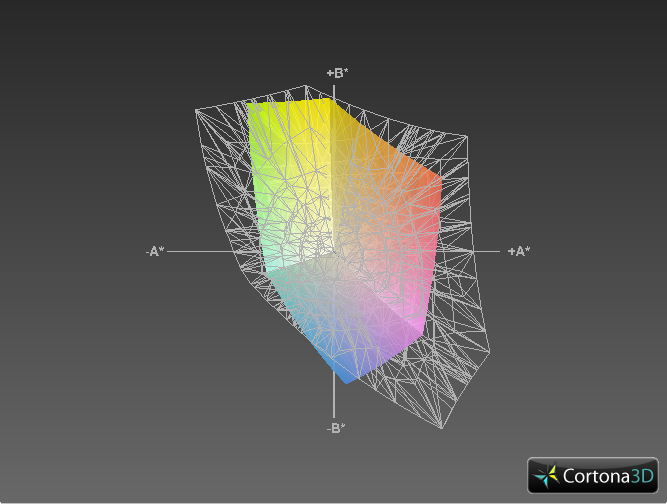Click the -A* axis label

(155, 251)
